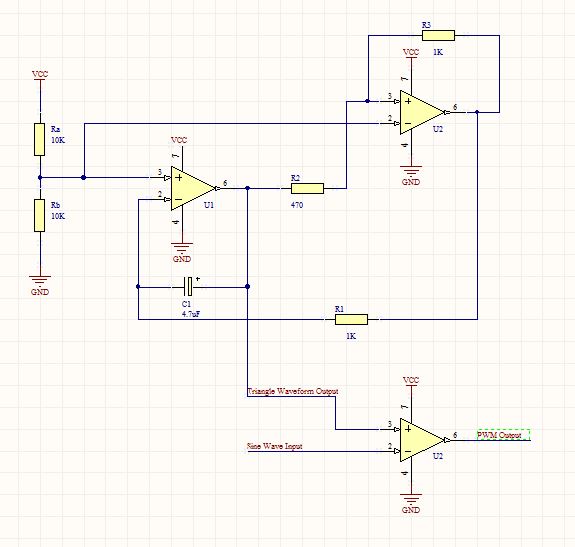Select resistor R3 in the feedback loop
575x547 pixels.
438,36
